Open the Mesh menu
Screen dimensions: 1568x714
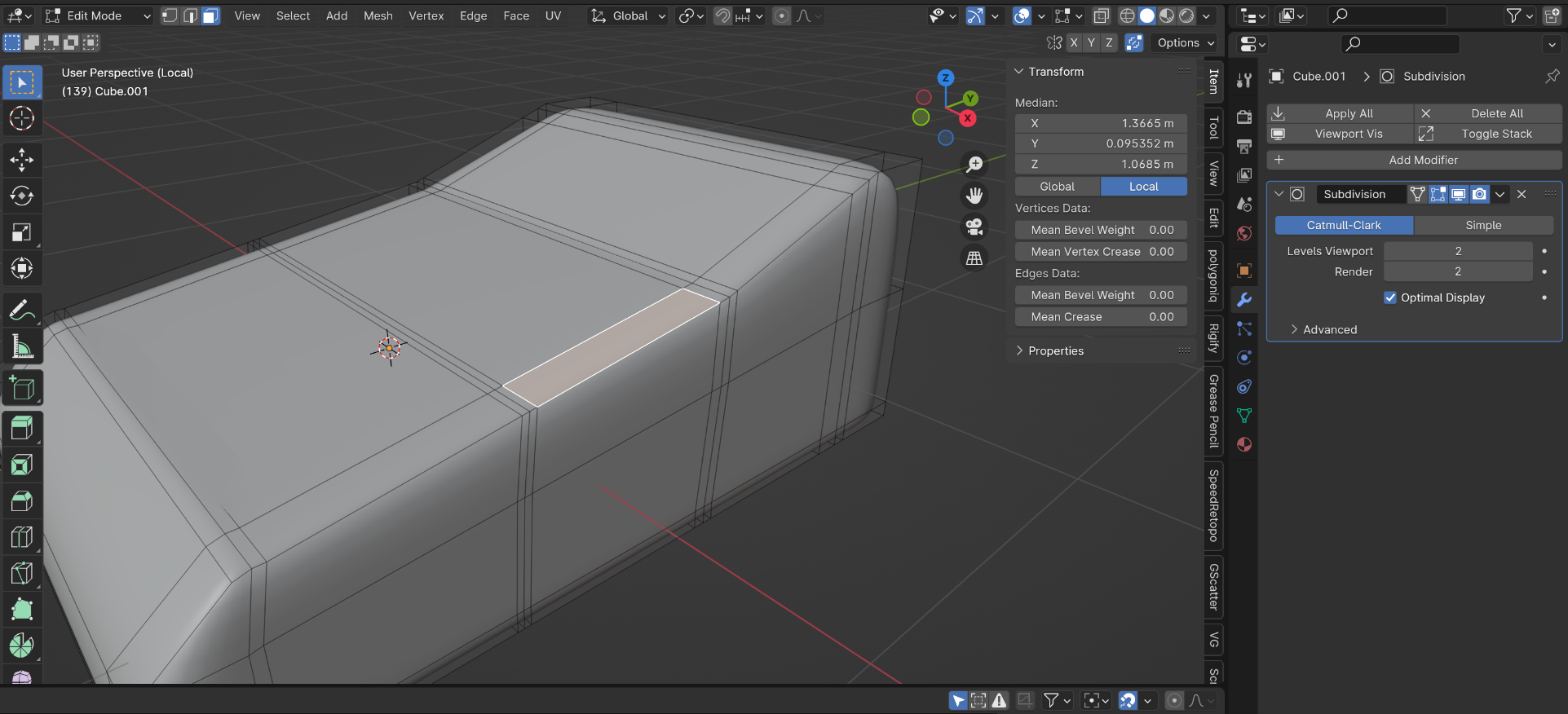pos(378,15)
